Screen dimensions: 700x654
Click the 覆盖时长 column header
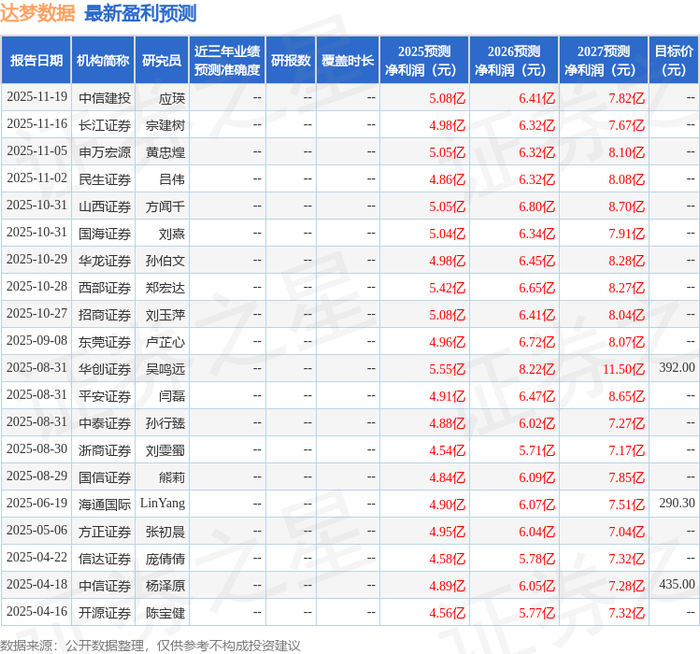(x=348, y=60)
